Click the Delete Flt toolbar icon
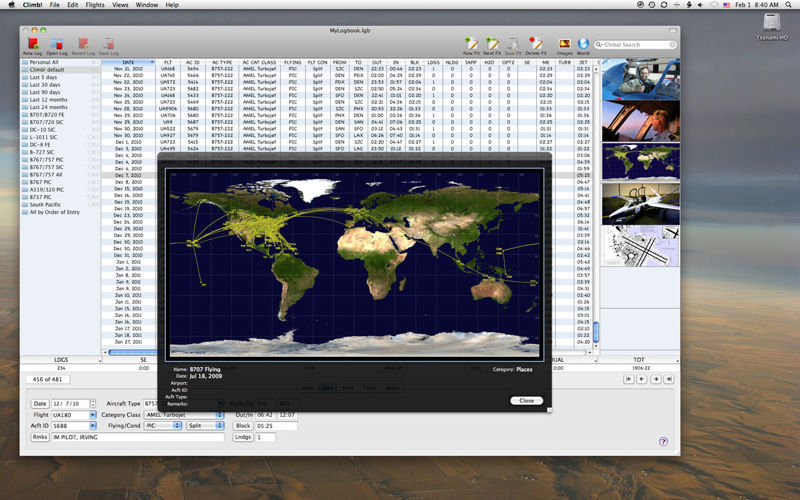 [x=535, y=44]
